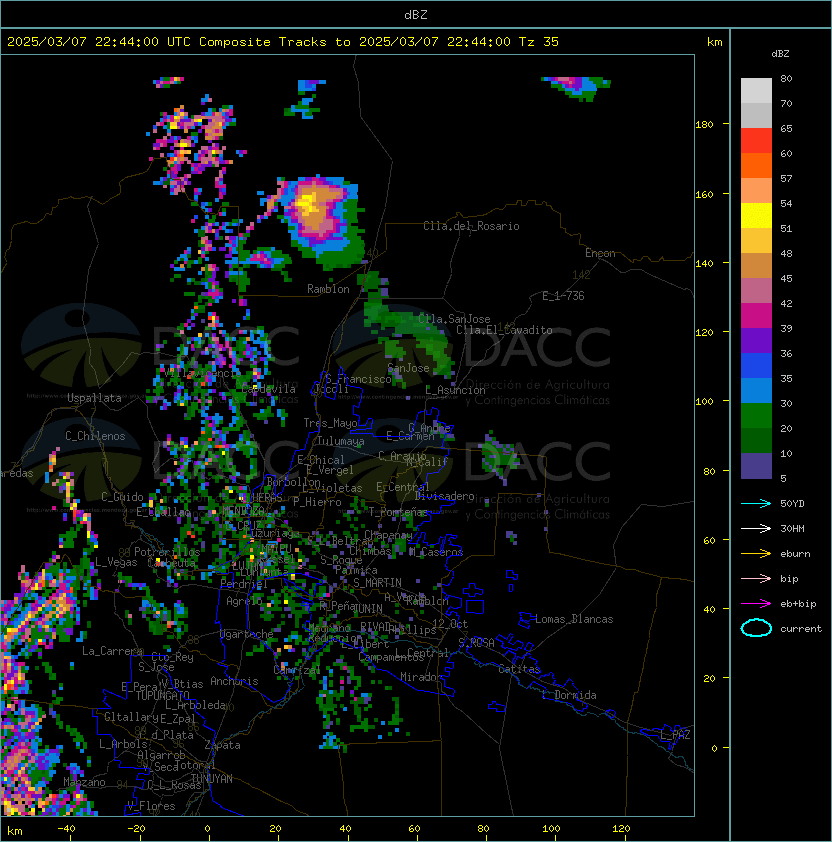Screen dimensions: 832x842
Task: Click the 'Clla.del_Rosario' map label
Action: [x=471, y=226]
